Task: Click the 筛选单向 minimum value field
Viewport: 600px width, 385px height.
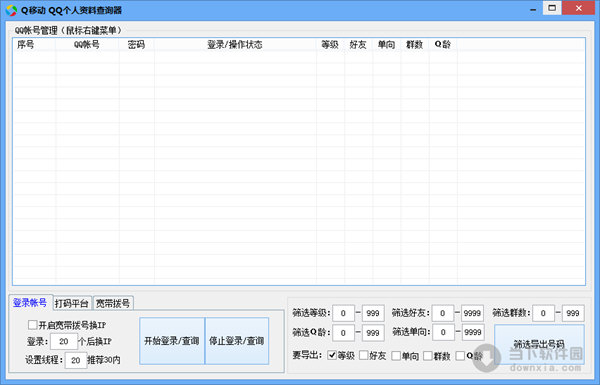Action: pyautogui.click(x=443, y=332)
